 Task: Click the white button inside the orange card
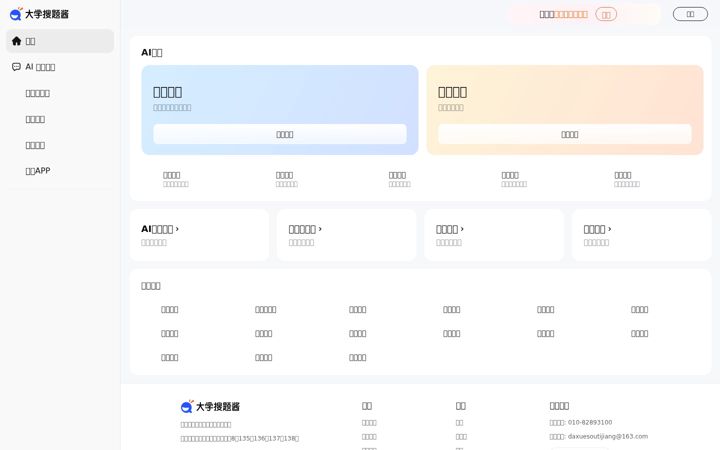click(565, 134)
